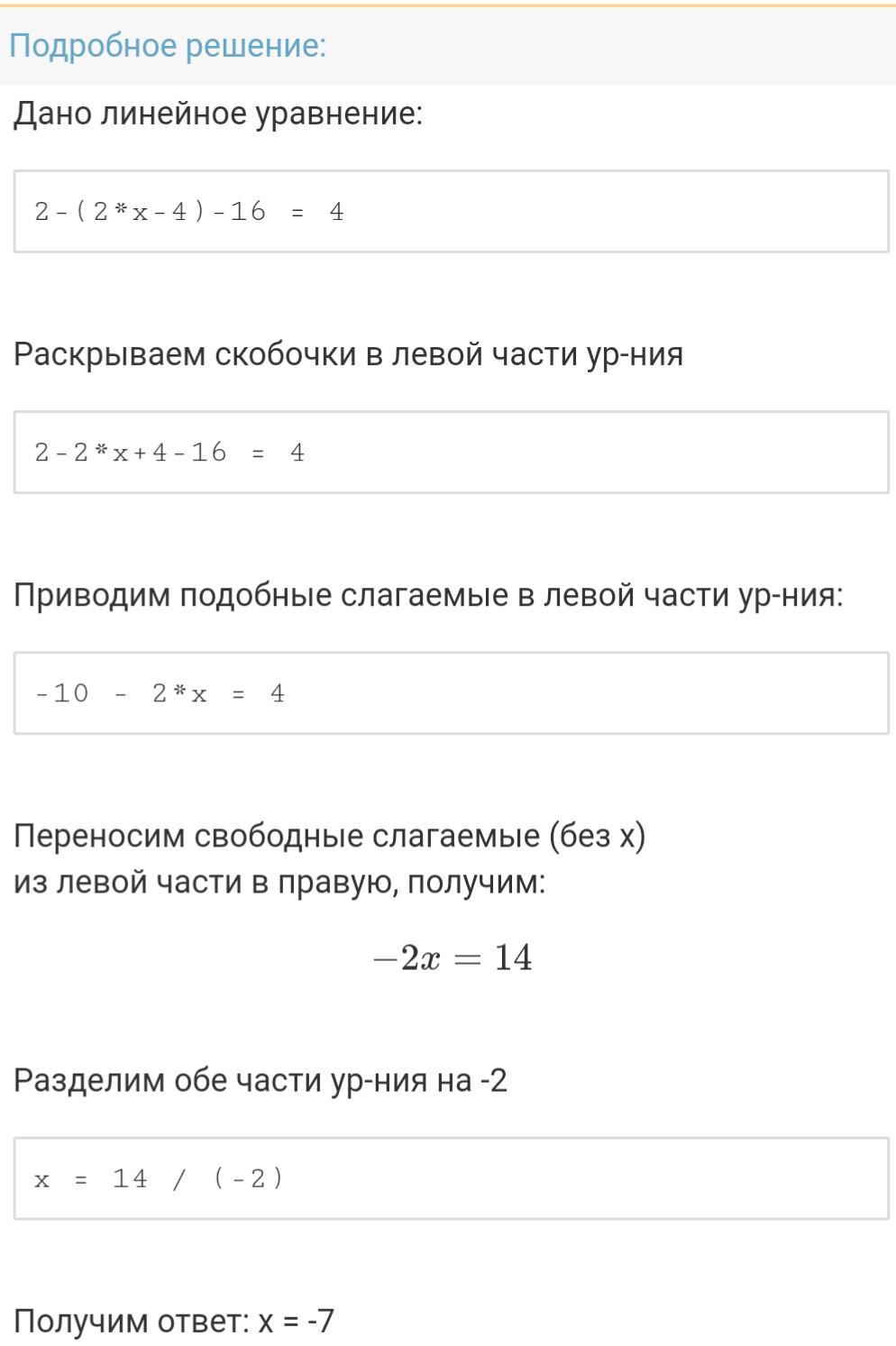The width and height of the screenshot is (896, 1346).
Task: Click '(-2)' in the last equation box
Action: [x=249, y=1178]
